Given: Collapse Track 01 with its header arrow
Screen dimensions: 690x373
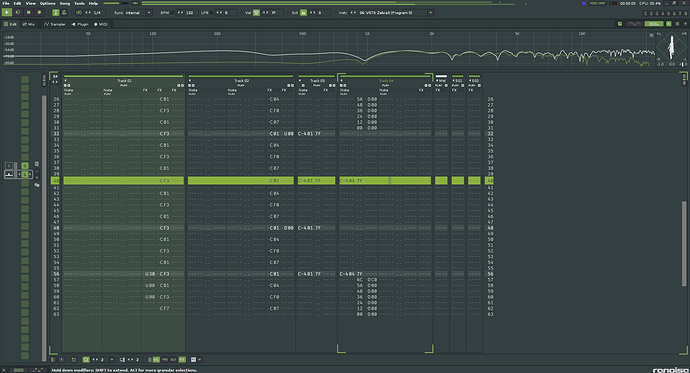Looking at the screenshot, I should coord(66,80).
